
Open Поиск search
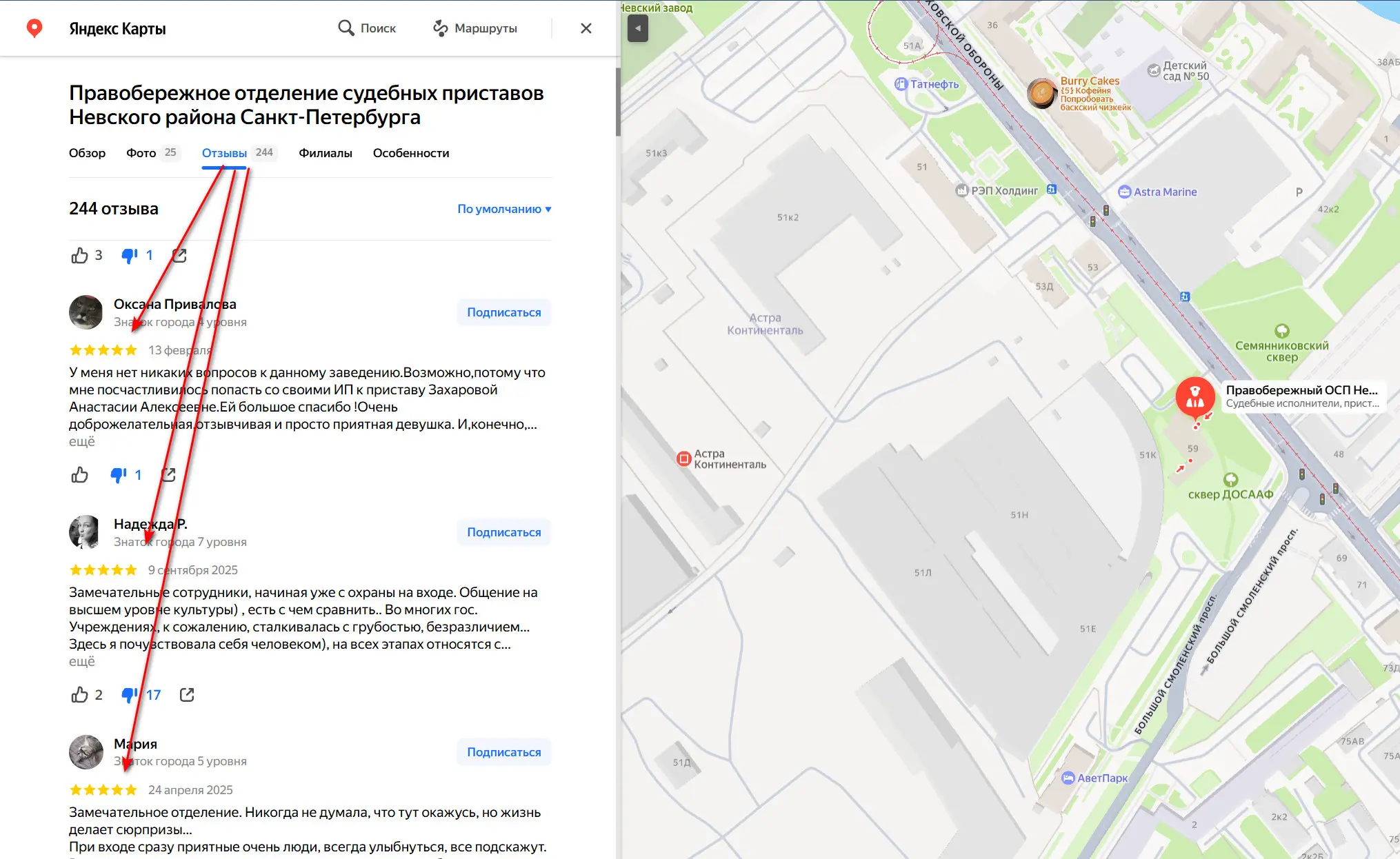(x=367, y=28)
